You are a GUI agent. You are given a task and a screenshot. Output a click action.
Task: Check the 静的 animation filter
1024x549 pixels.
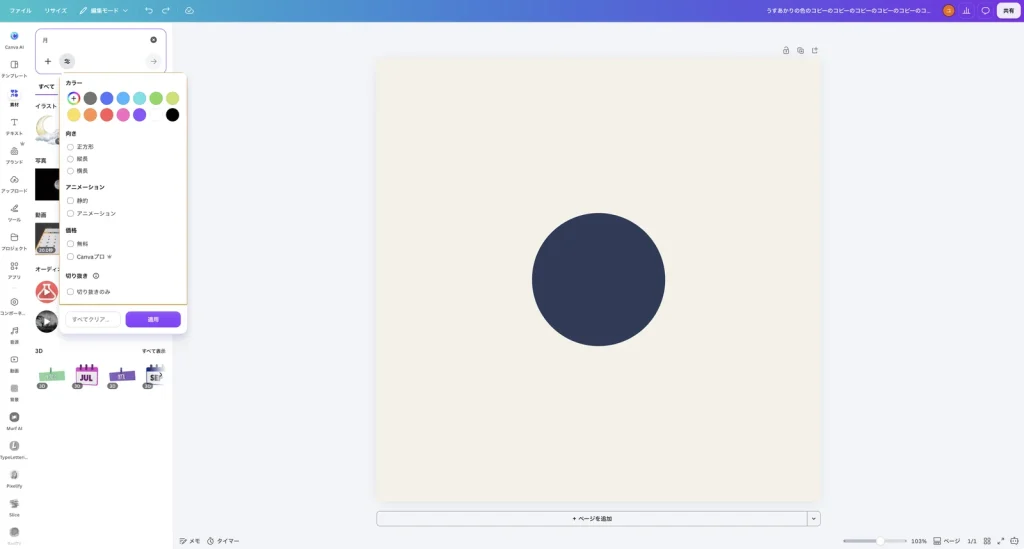[71, 201]
